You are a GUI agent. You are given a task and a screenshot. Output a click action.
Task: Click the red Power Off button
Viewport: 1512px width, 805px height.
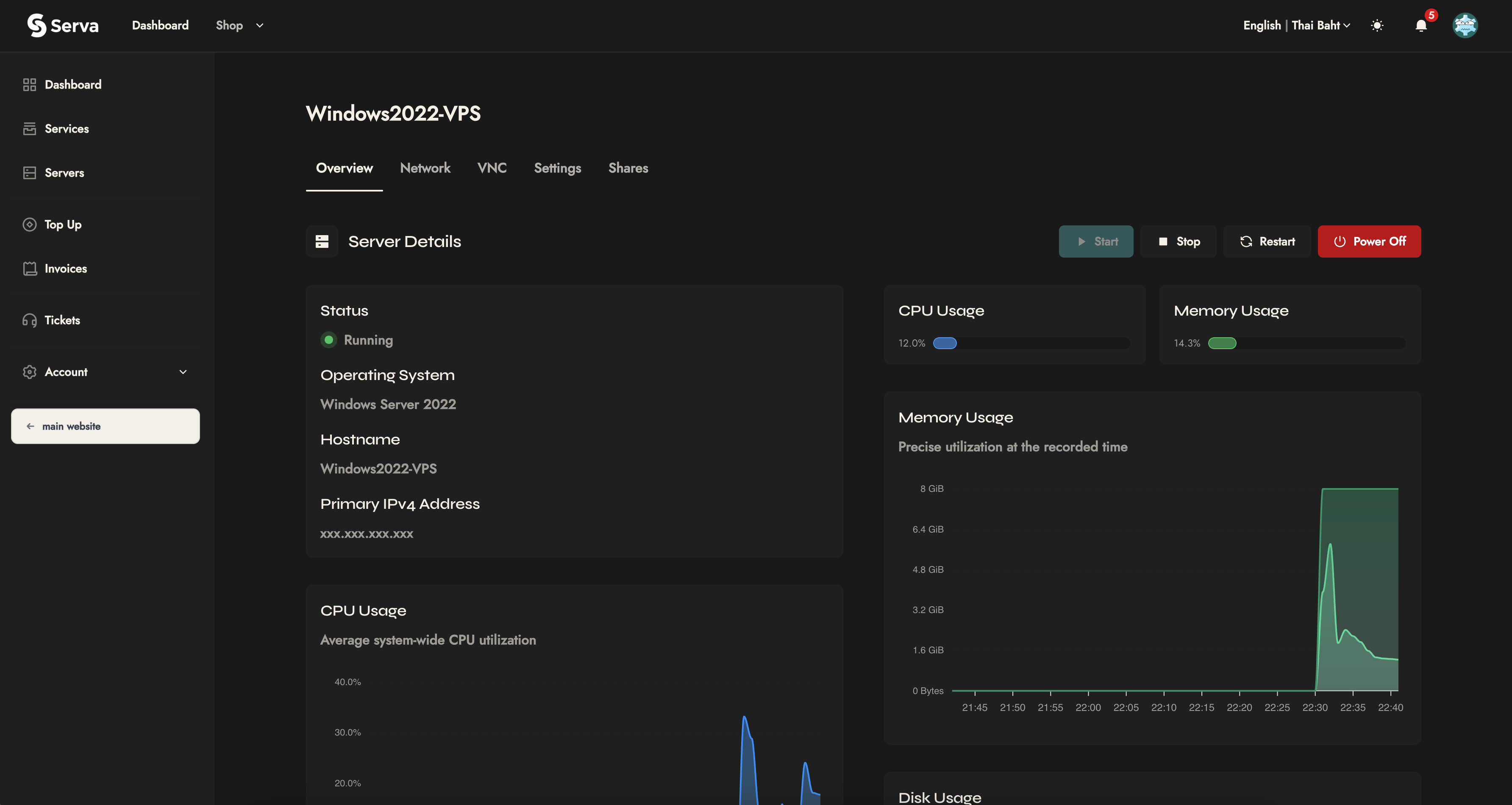(1369, 241)
